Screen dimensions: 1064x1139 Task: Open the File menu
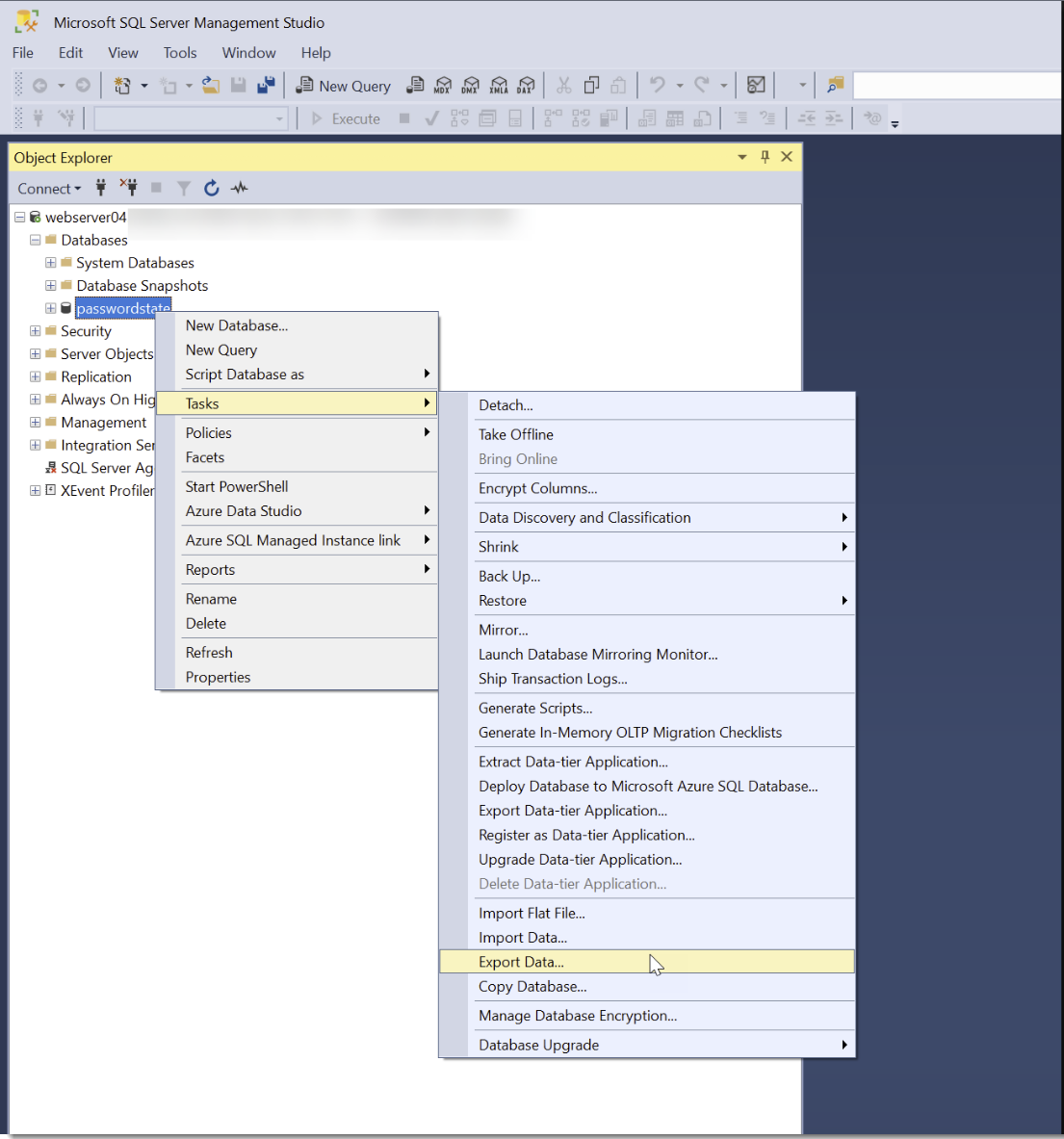point(22,52)
